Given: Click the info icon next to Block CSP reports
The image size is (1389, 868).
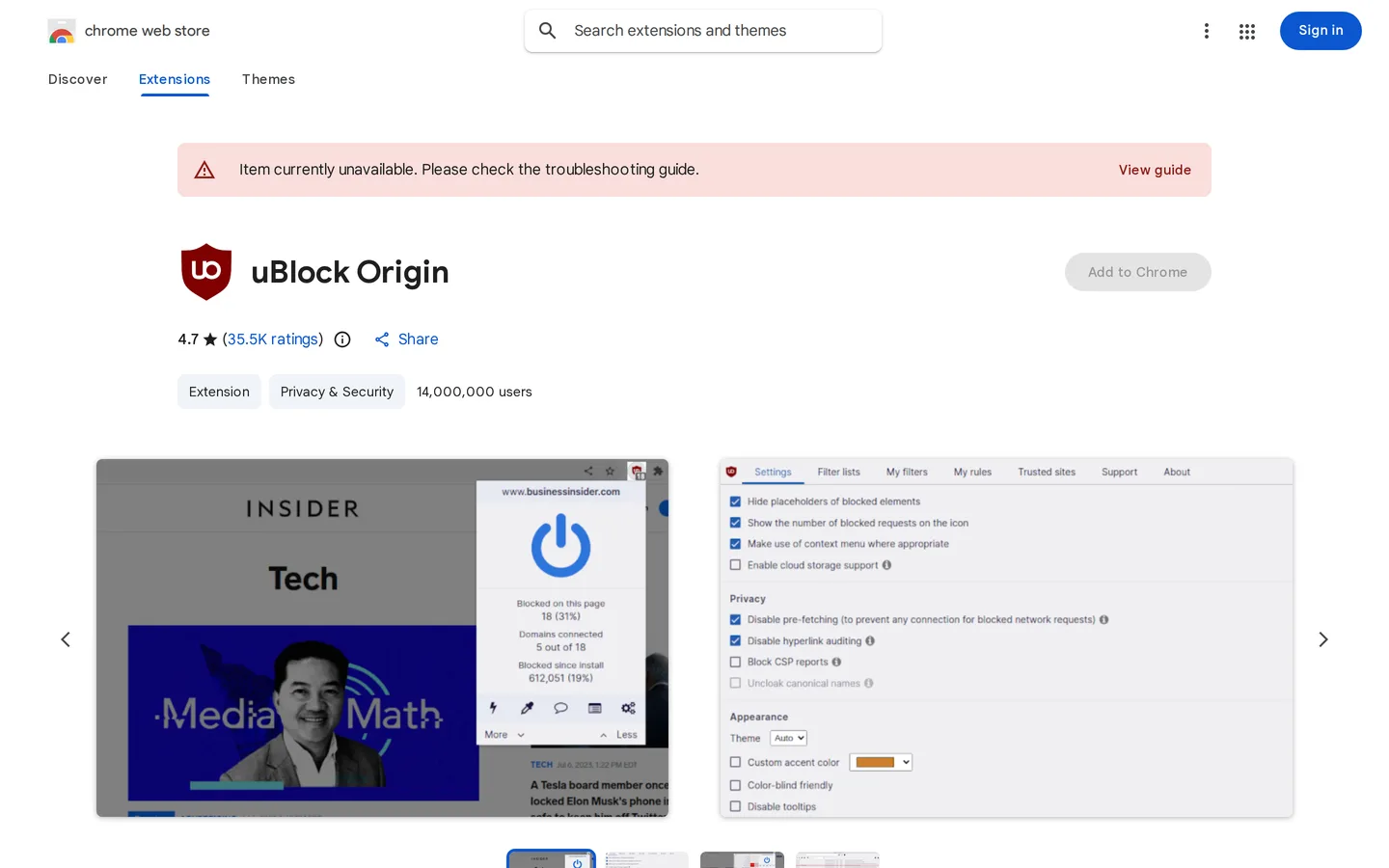Looking at the screenshot, I should 836,663.
